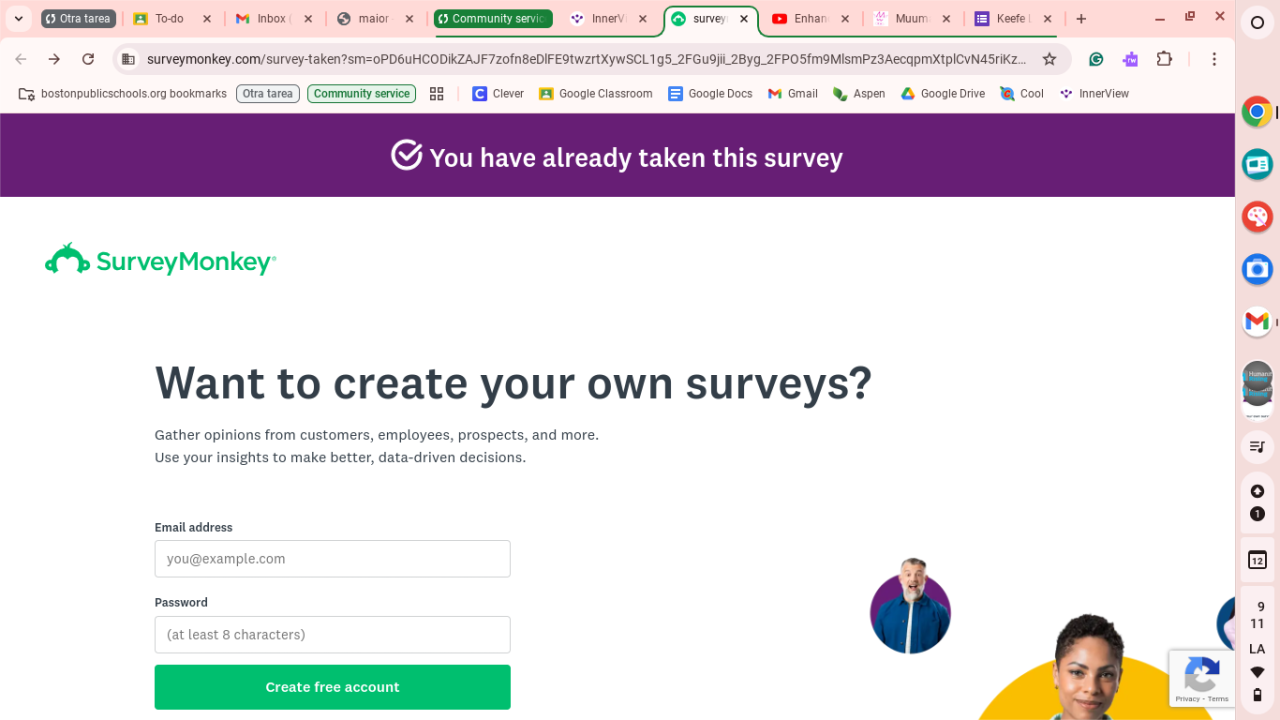Click the Grammarly extension icon
The height and width of the screenshot is (720, 1280).
click(1096, 59)
